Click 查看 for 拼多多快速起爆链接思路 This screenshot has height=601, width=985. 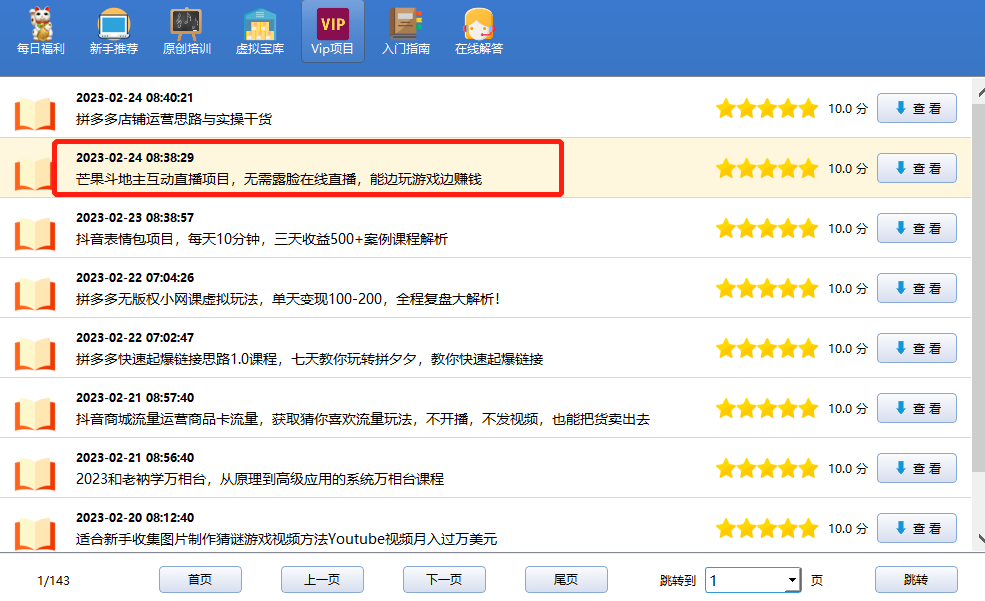coord(917,348)
